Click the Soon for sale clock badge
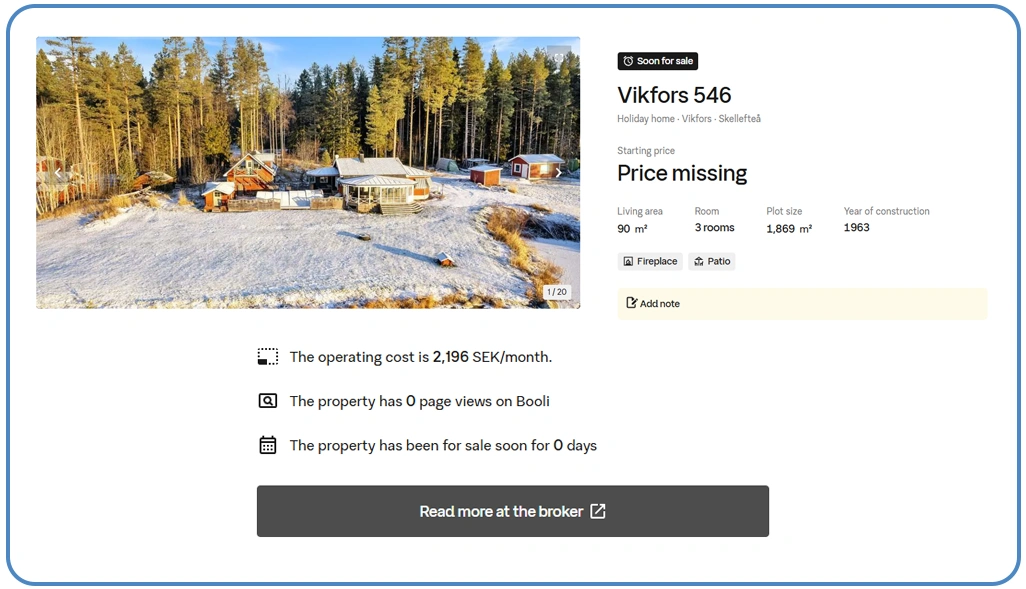This screenshot has width=1026, height=589. click(658, 61)
